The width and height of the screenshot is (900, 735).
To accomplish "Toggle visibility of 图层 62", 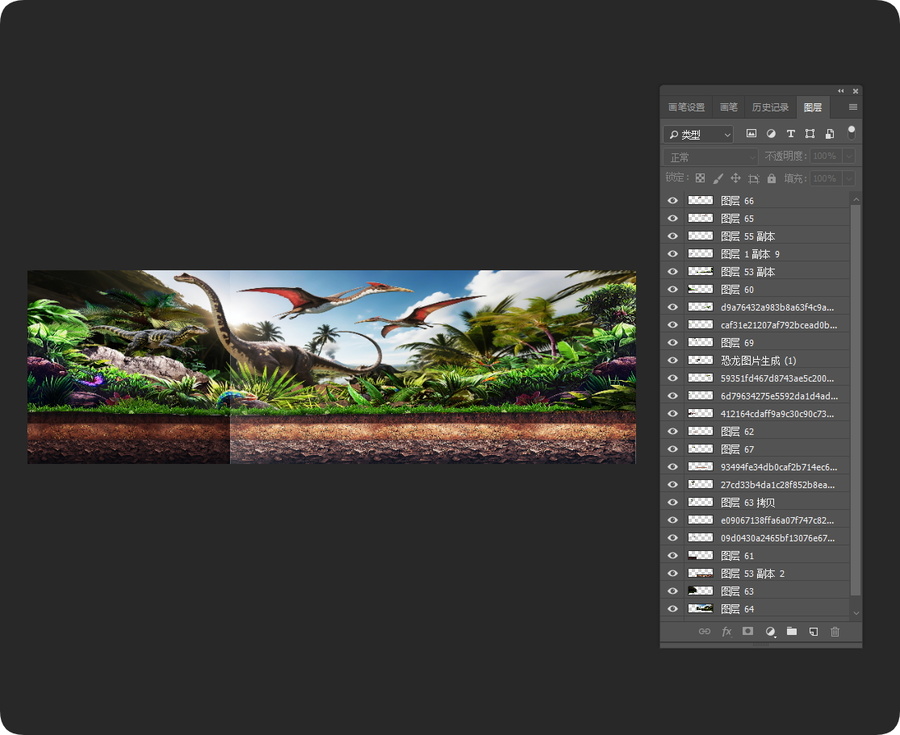I will [x=673, y=431].
